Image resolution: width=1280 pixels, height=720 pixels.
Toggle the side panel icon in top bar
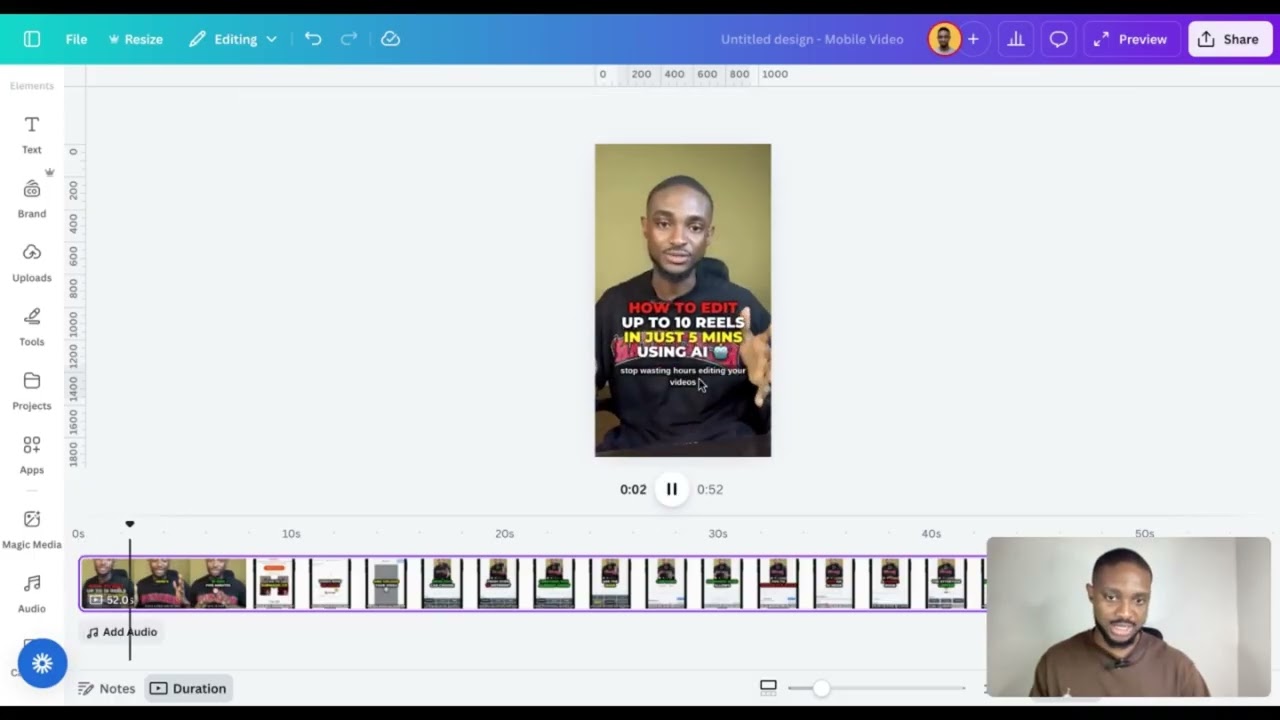pos(32,39)
